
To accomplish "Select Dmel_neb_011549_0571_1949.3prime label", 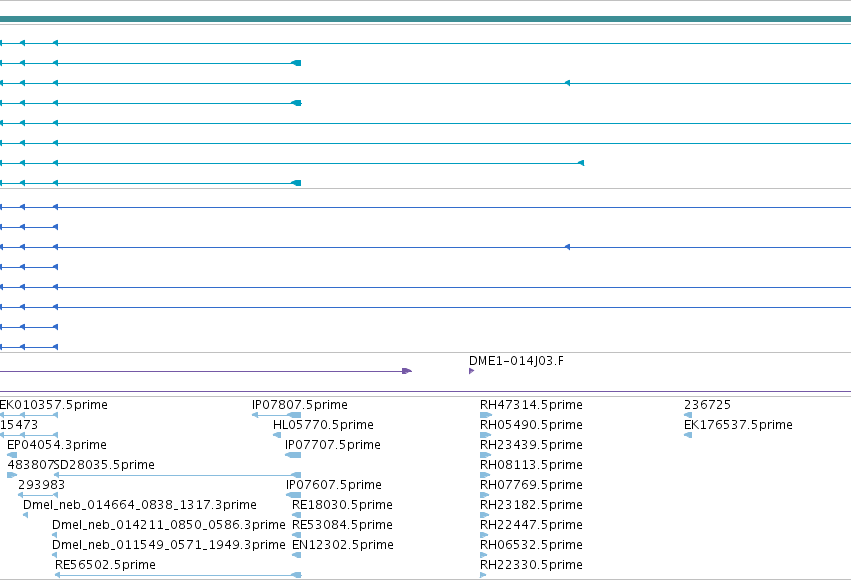I will click(x=169, y=545).
